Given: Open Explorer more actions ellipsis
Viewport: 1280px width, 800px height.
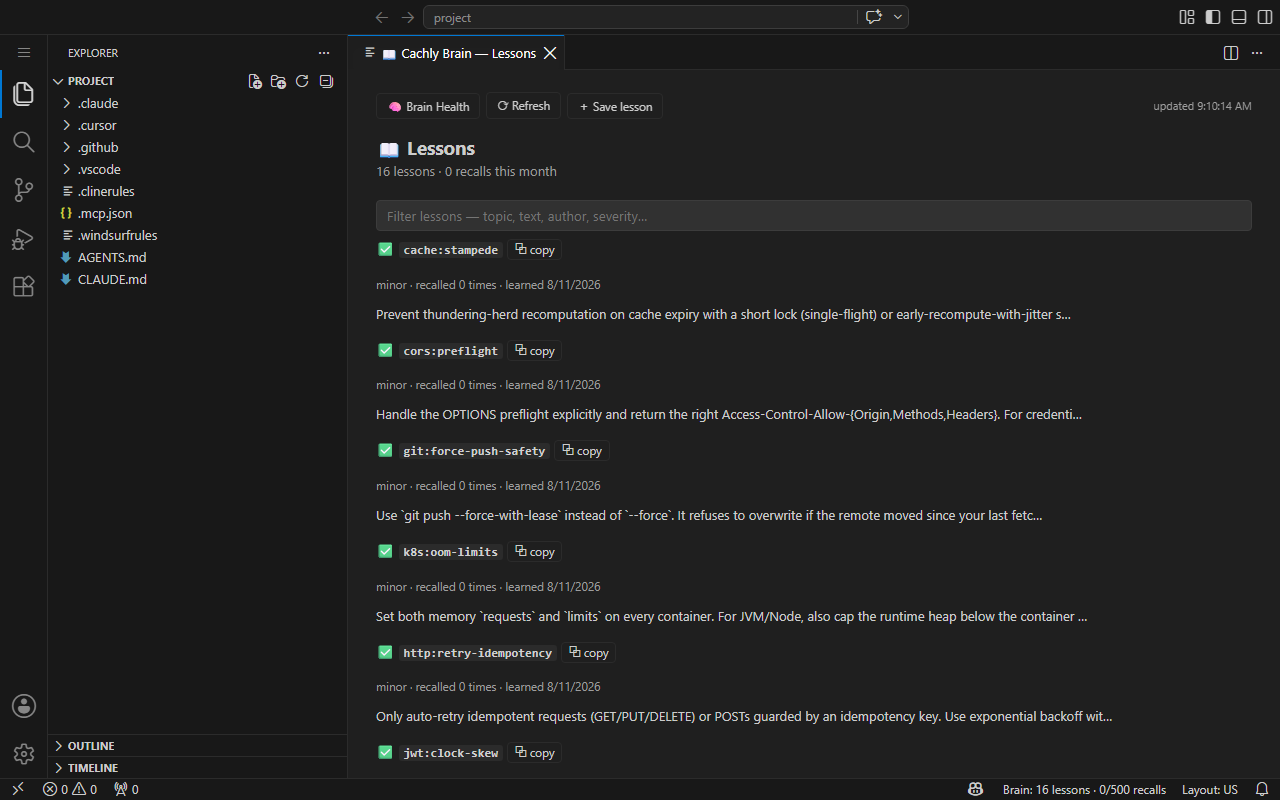Looking at the screenshot, I should [x=324, y=53].
